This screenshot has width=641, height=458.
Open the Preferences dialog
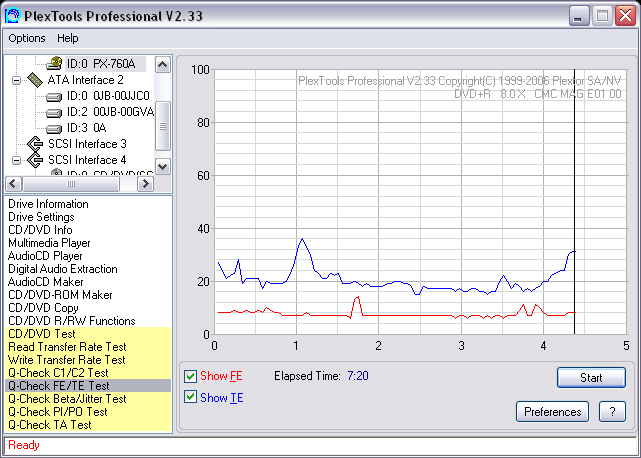pyautogui.click(x=552, y=411)
